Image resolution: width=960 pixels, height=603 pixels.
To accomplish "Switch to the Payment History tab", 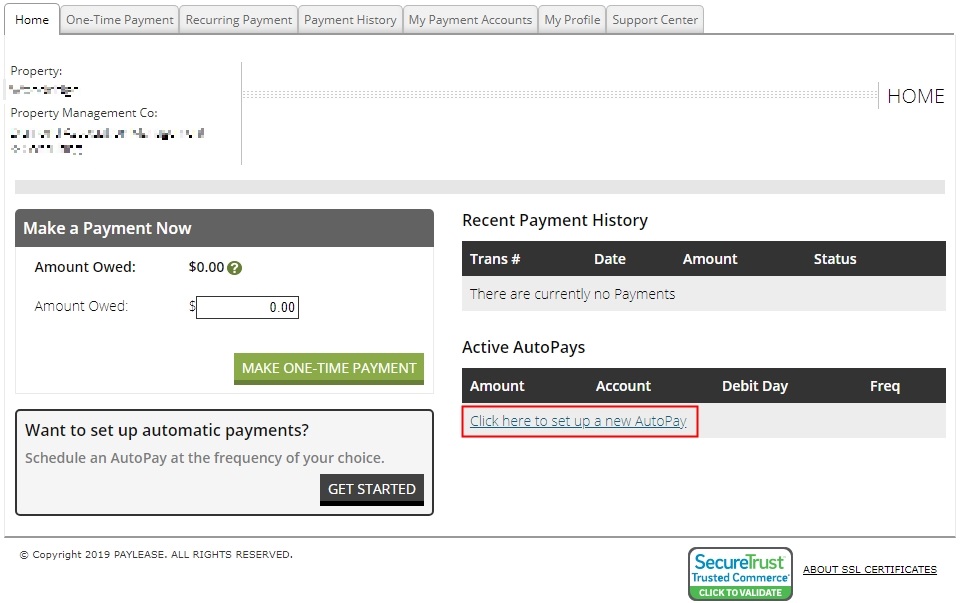I will pos(350,18).
